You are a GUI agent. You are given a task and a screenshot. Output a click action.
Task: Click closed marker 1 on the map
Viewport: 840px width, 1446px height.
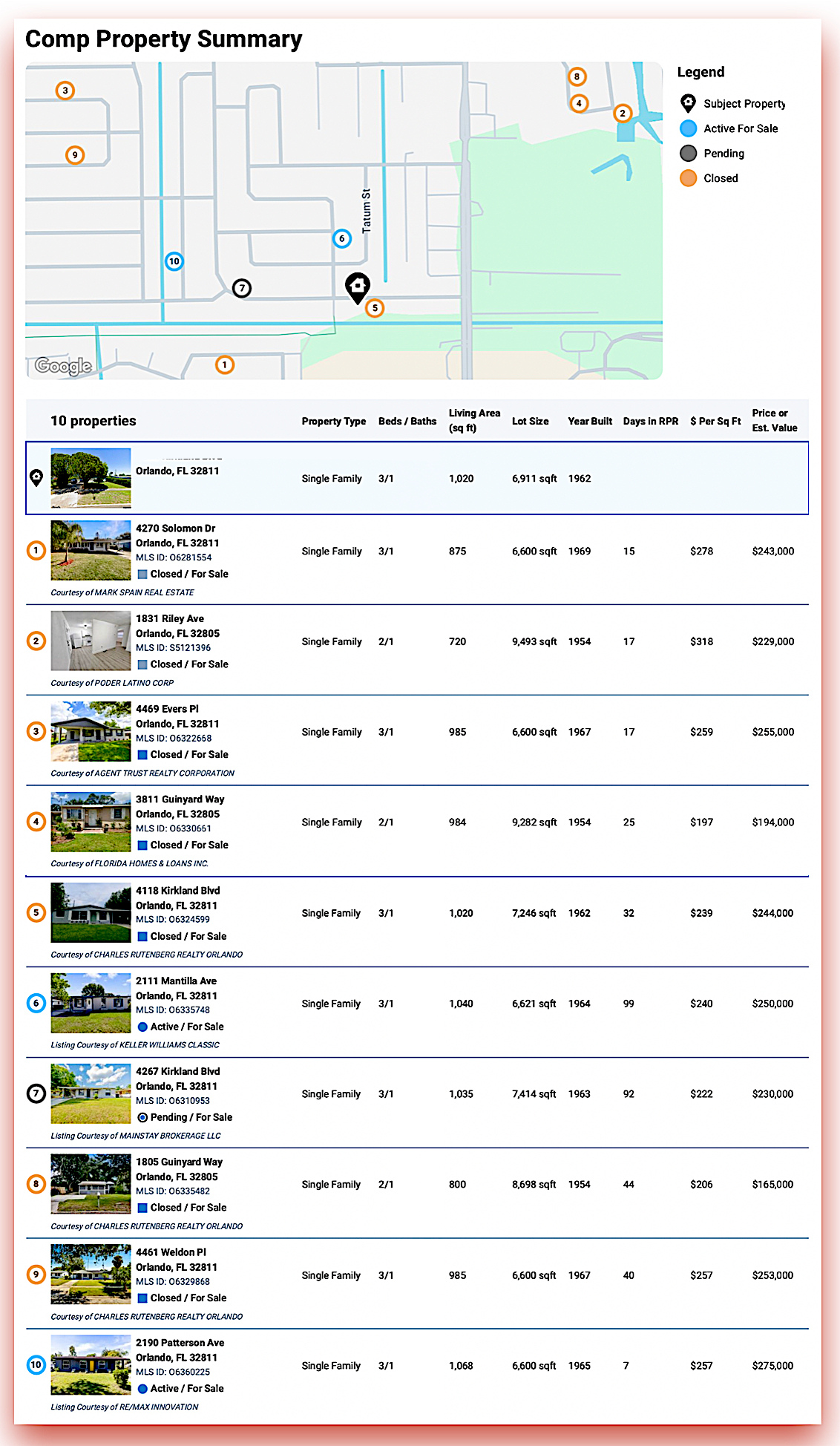pyautogui.click(x=225, y=364)
